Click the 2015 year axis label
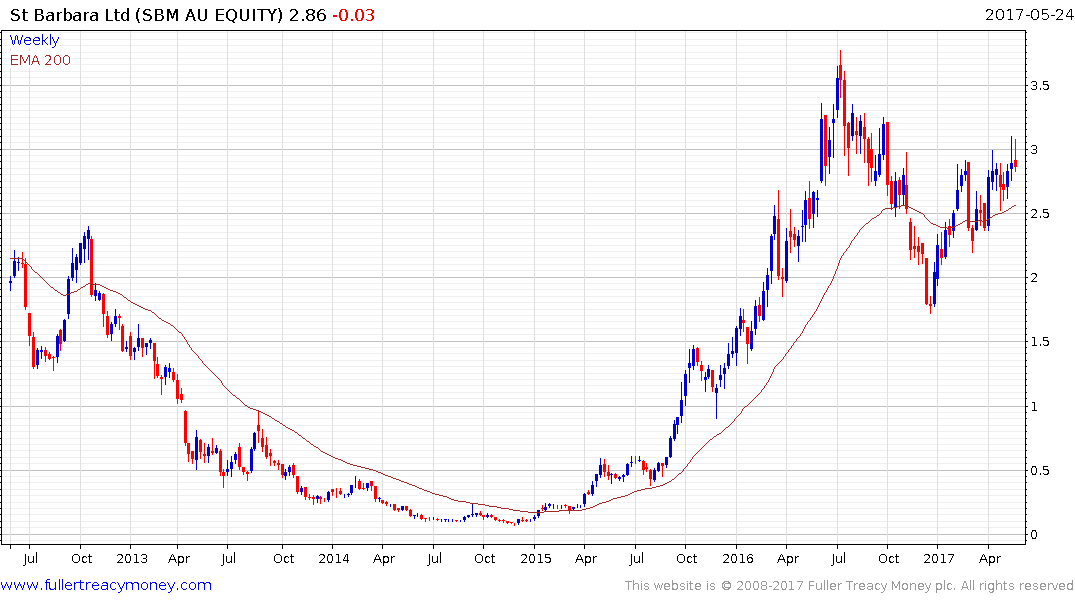This screenshot has width=1075, height=600. coord(535,558)
